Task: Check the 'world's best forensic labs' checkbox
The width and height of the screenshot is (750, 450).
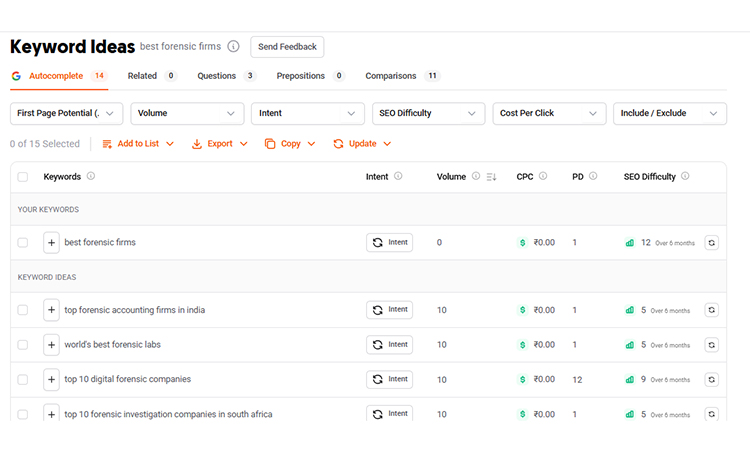Action: 22,345
